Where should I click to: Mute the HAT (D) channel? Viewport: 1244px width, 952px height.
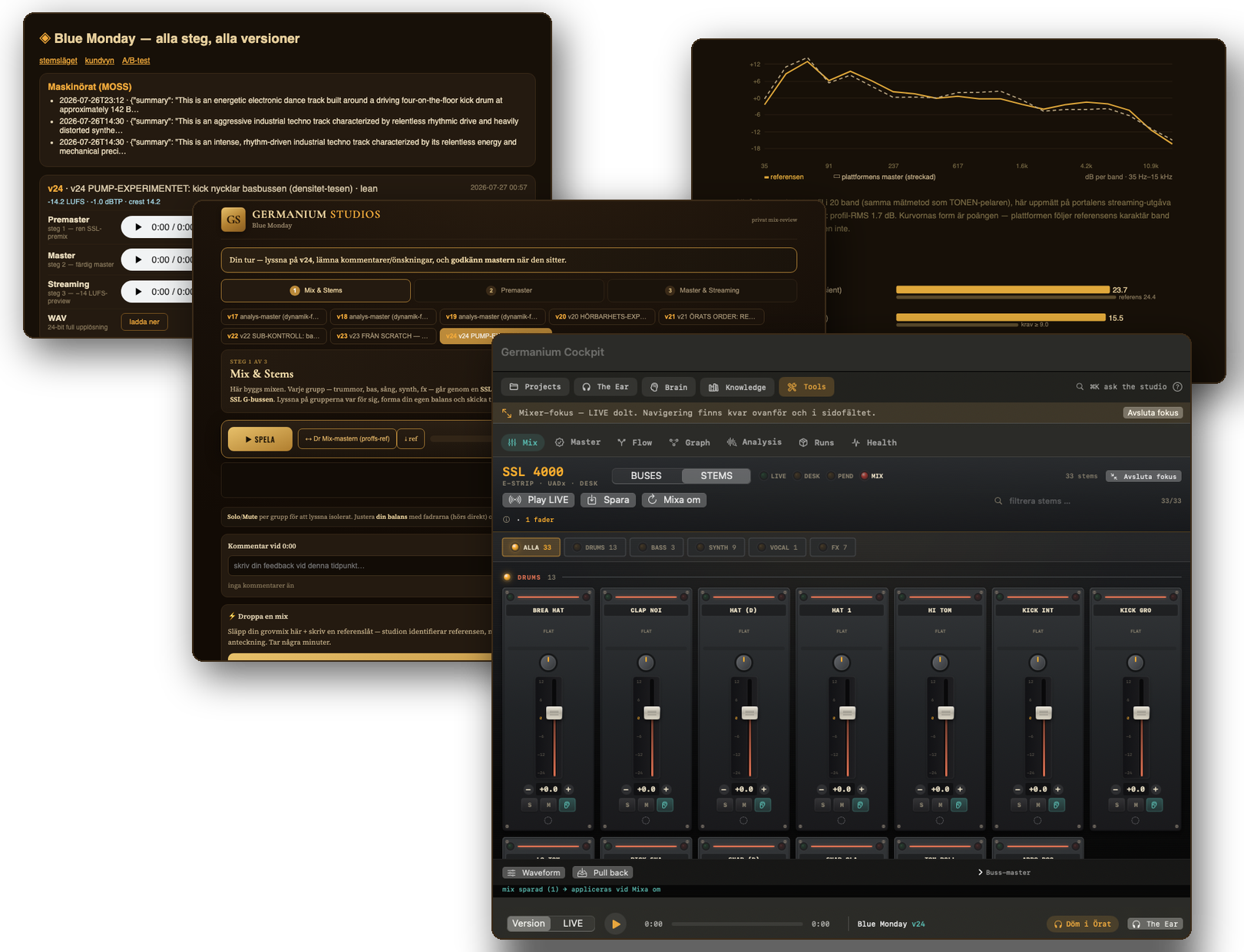744,805
